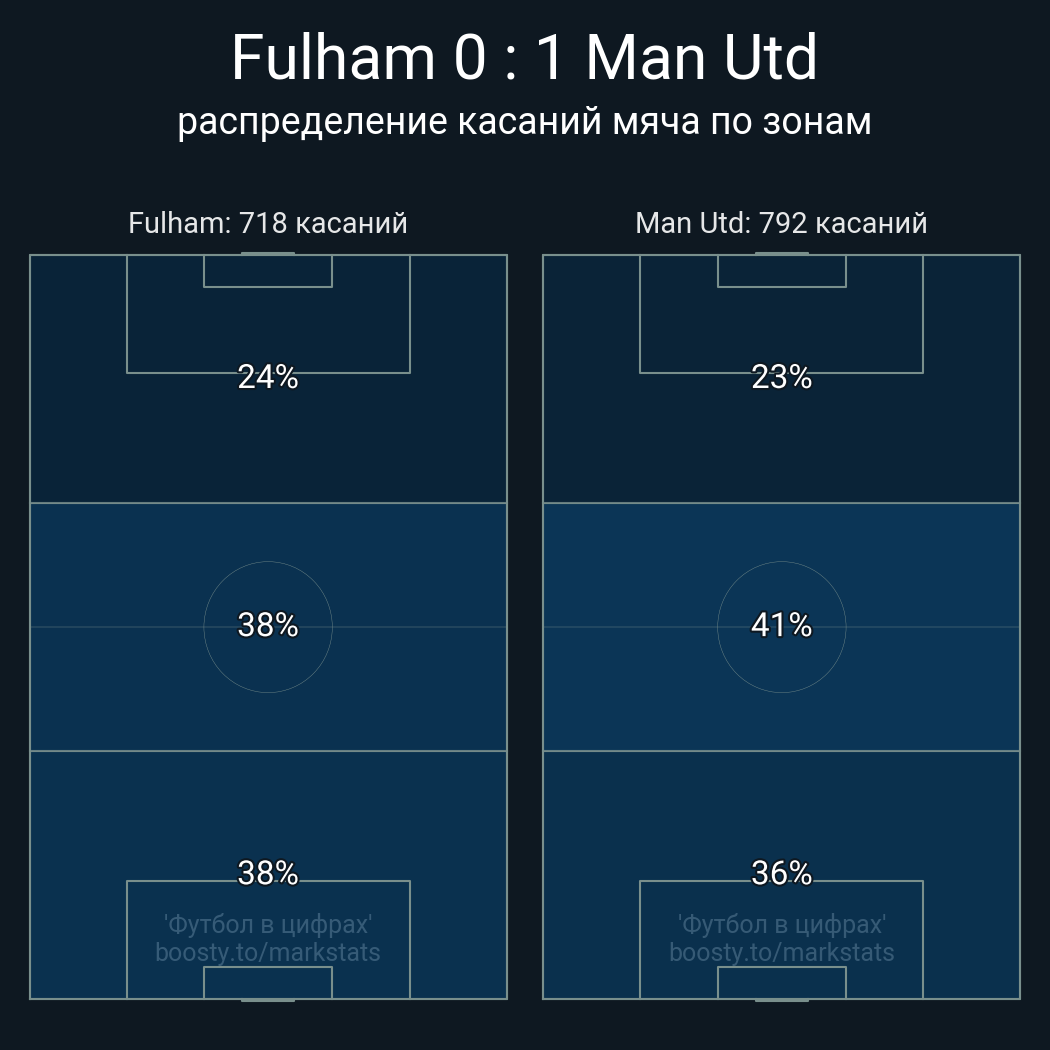Click the 'Футбол в цифрах' watermark on Man Utd's pitch
1050x1050 pixels.
click(781, 924)
